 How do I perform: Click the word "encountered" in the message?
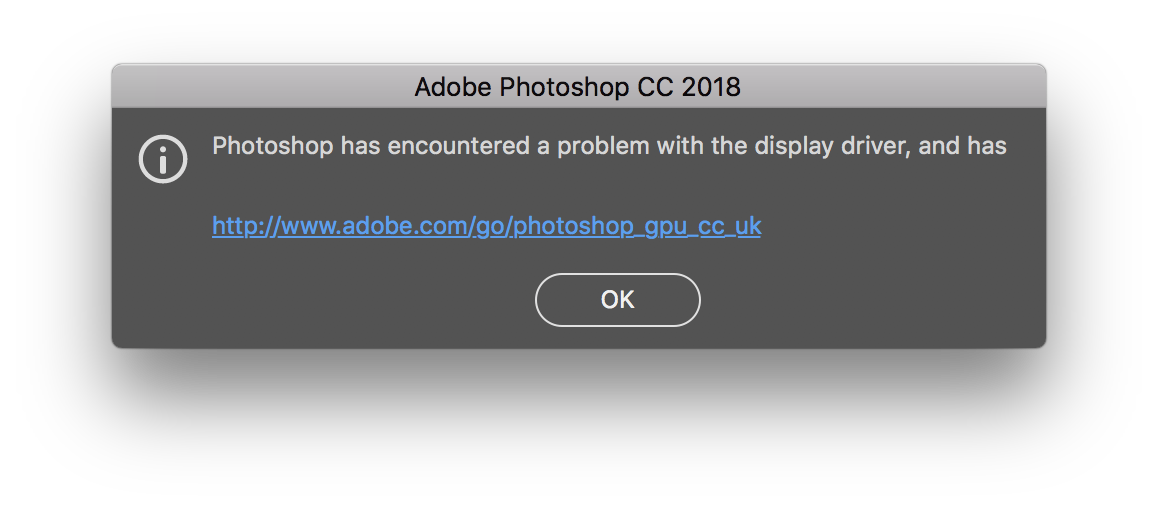click(459, 146)
